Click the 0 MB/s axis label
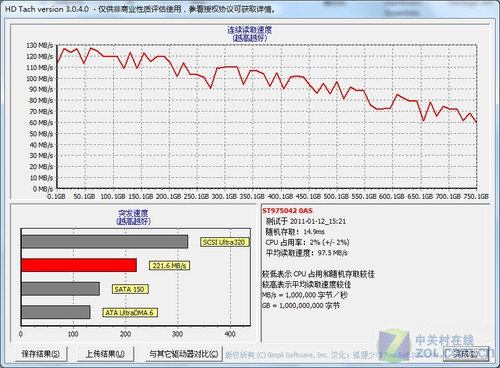The width and height of the screenshot is (500, 368). (x=43, y=189)
